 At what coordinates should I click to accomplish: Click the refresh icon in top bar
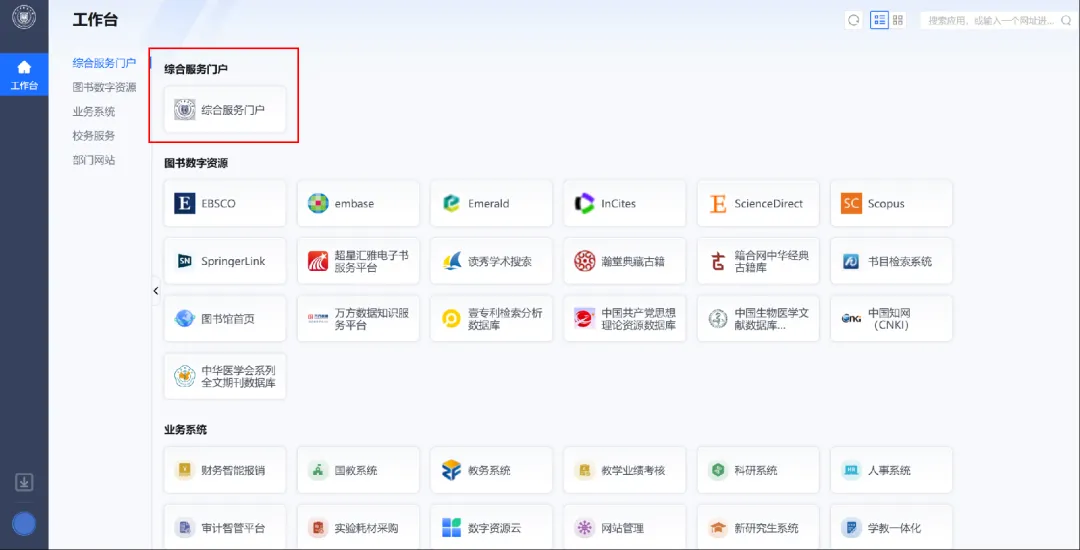click(854, 20)
